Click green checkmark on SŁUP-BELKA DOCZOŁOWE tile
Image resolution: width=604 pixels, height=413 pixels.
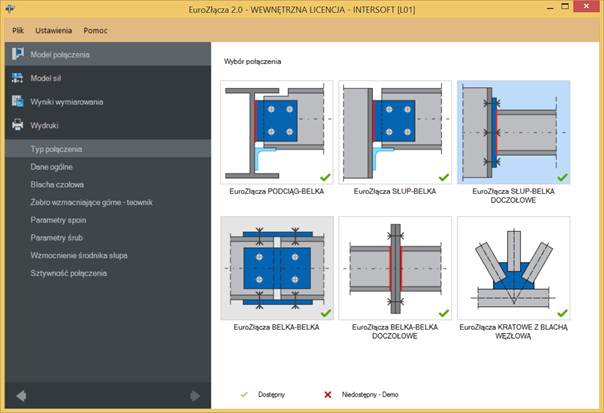tap(562, 177)
